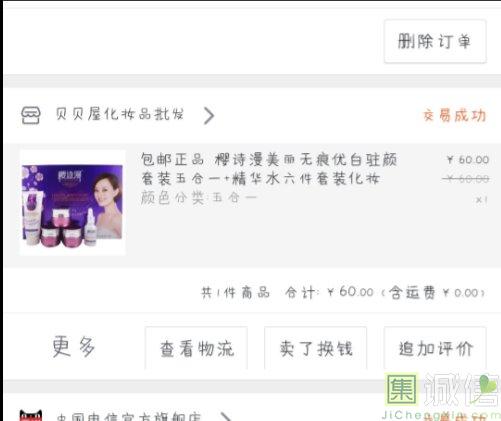Open the 贝贝屋化妆品批发 shop name link
This screenshot has width=501, height=421.
[120, 114]
